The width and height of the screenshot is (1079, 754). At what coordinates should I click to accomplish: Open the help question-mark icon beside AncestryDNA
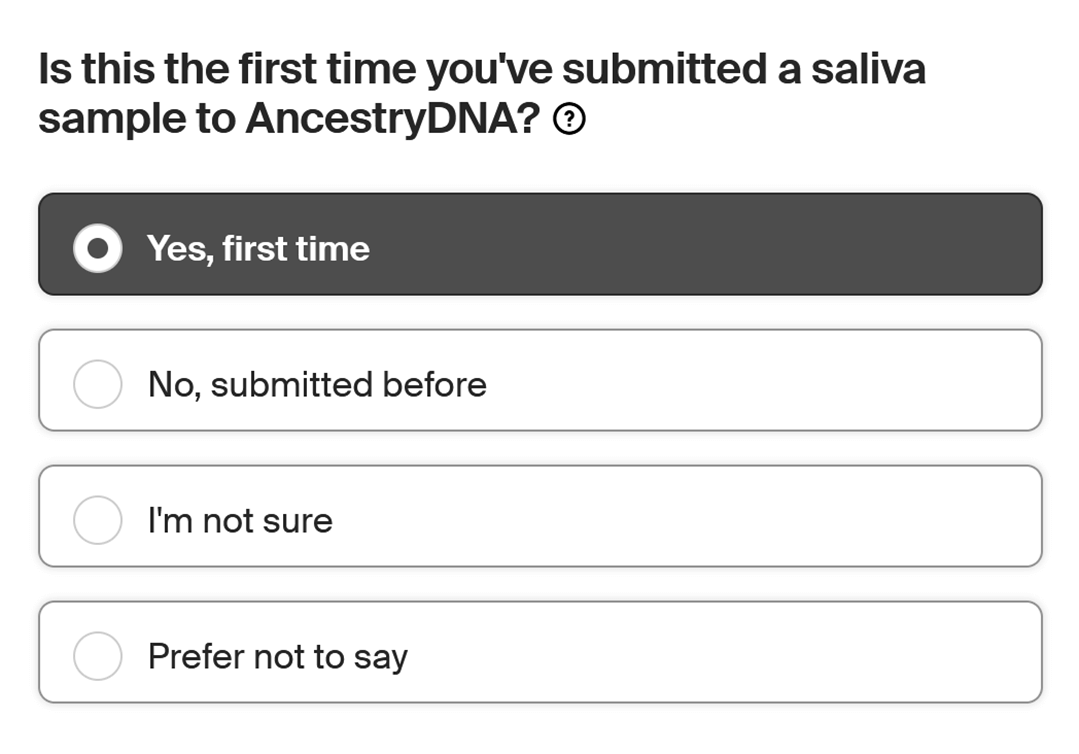coord(569,119)
